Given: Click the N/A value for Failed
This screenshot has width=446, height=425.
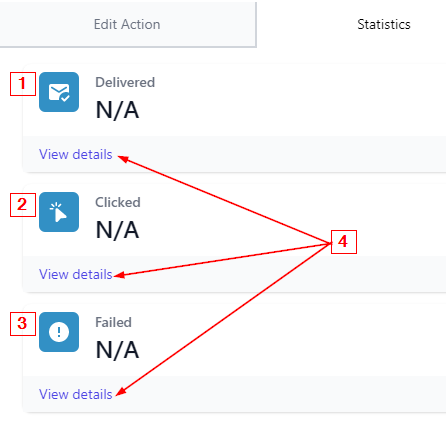Looking at the screenshot, I should click(x=117, y=350).
